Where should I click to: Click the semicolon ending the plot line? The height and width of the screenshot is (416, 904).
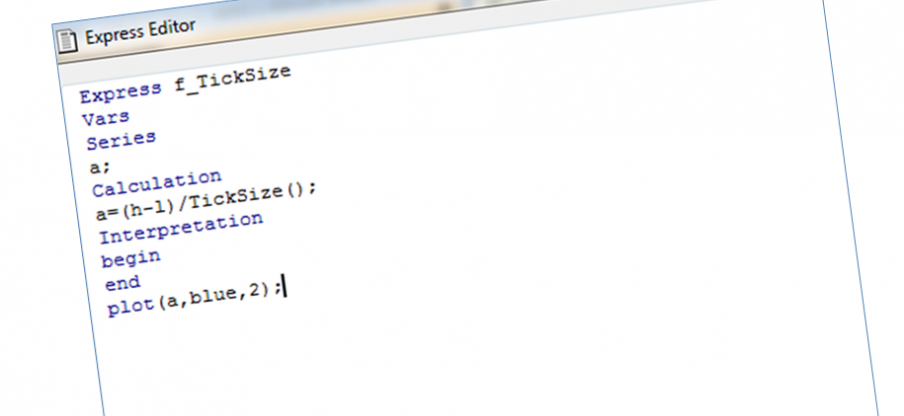point(277,289)
